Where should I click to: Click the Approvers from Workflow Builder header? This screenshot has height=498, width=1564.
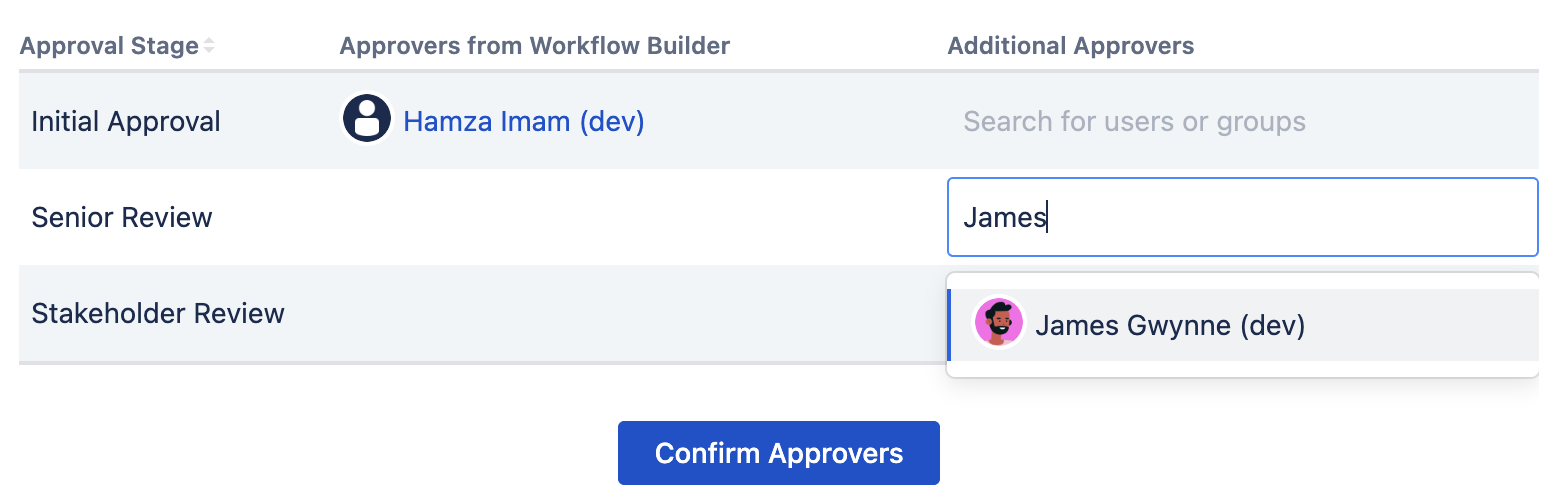pos(535,46)
